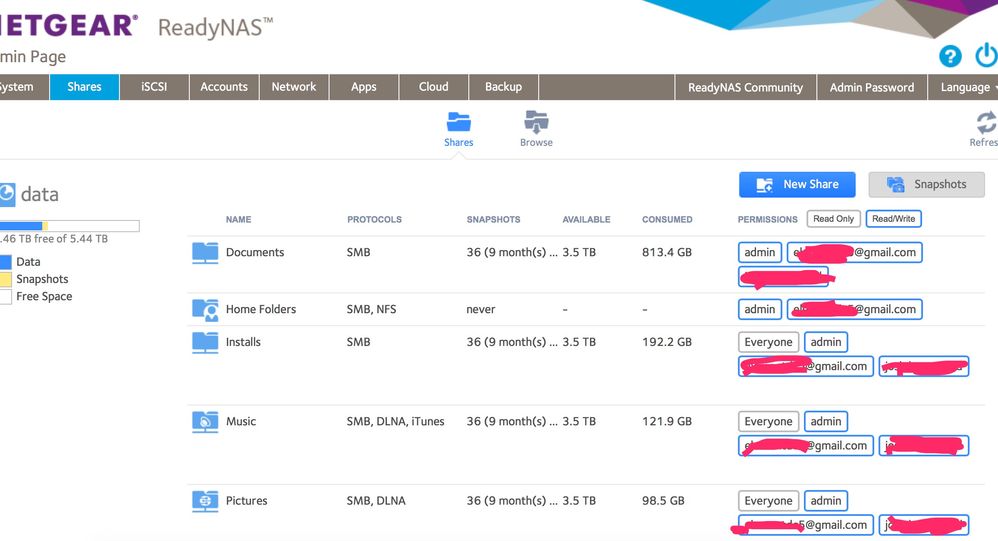Click the admin permission tag for Home Folders
Image resolution: width=998 pixels, height=541 pixels.
click(x=760, y=309)
